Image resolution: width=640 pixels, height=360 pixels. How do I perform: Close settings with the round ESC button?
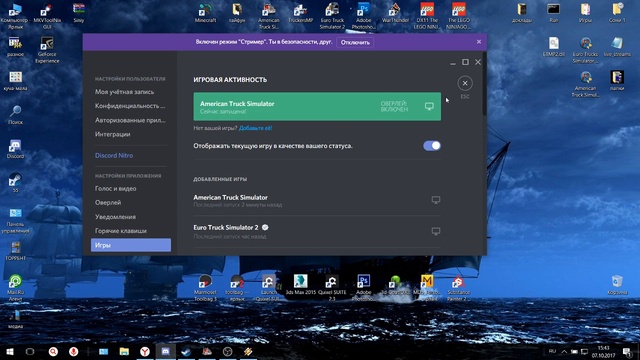tap(465, 83)
